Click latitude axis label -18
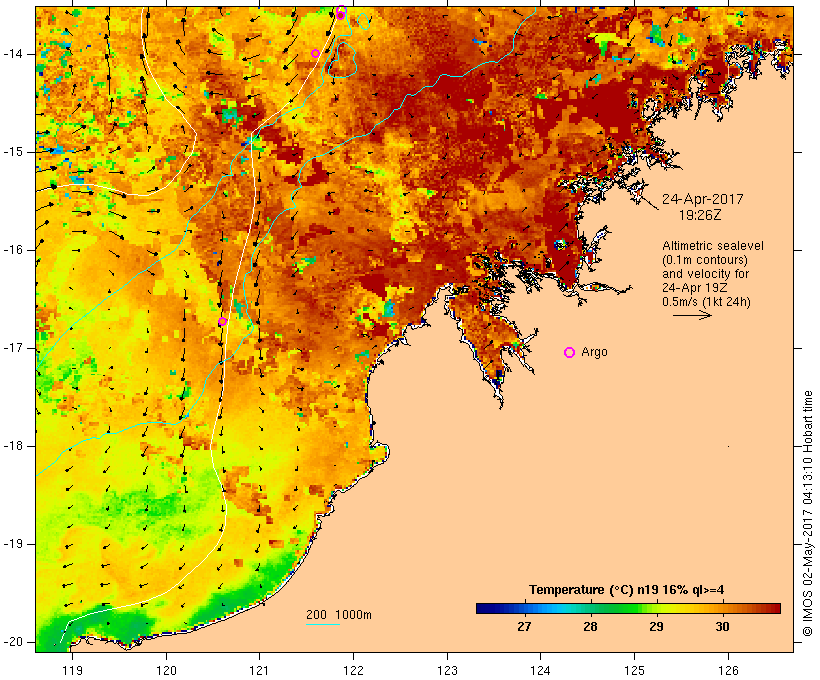820x680 pixels. point(13,446)
